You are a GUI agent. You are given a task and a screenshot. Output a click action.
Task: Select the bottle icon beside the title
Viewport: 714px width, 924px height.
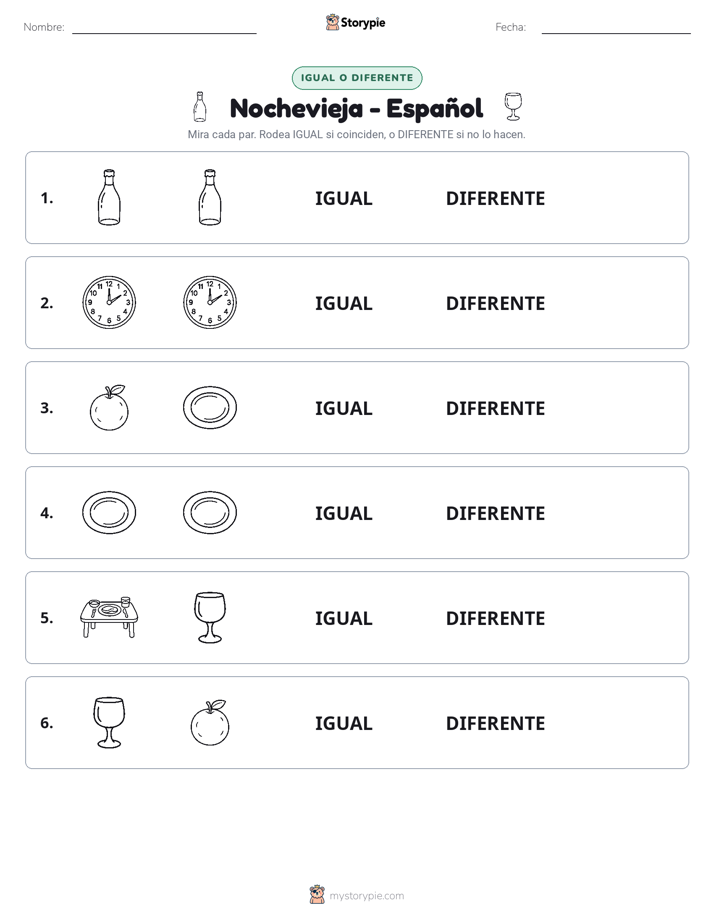(x=200, y=107)
